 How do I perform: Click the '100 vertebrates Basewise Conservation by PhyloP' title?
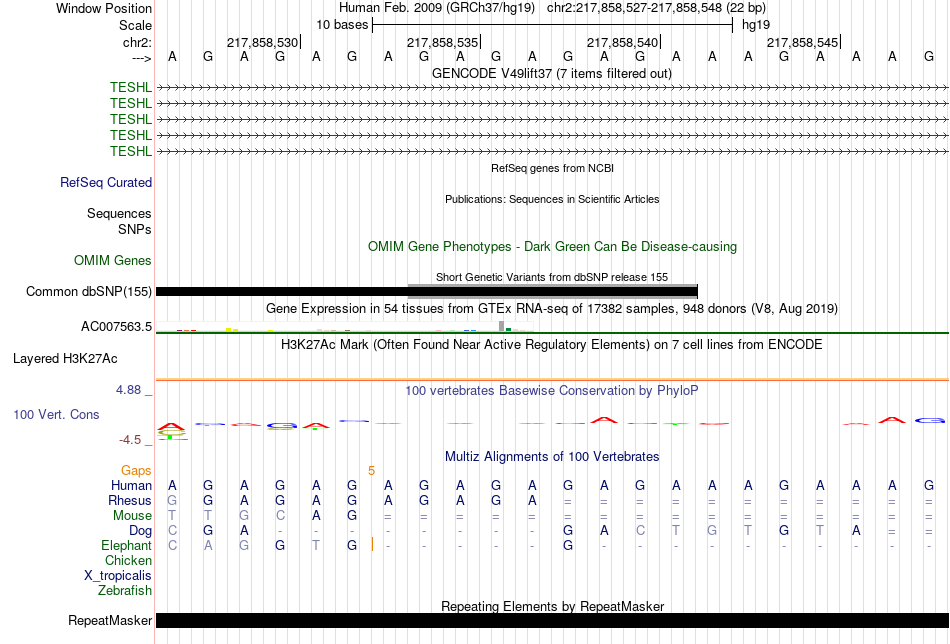click(551, 391)
